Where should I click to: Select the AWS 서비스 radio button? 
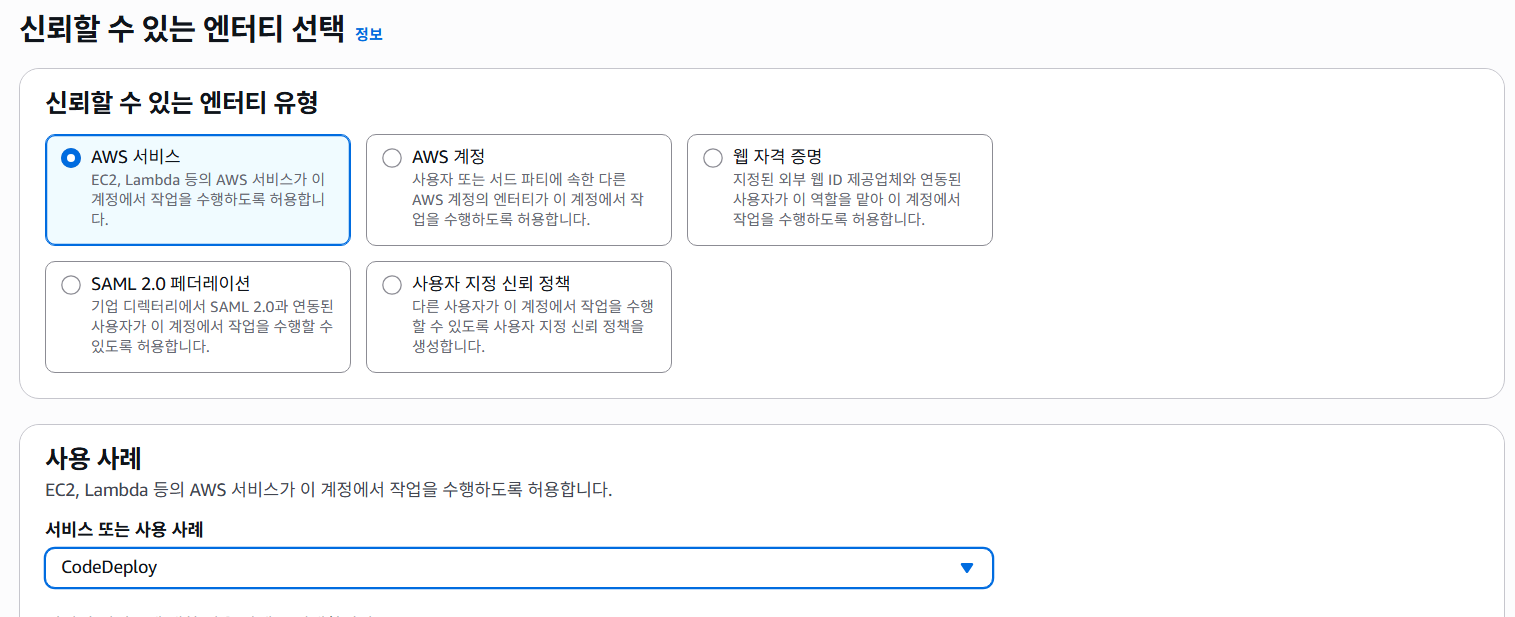[71, 157]
